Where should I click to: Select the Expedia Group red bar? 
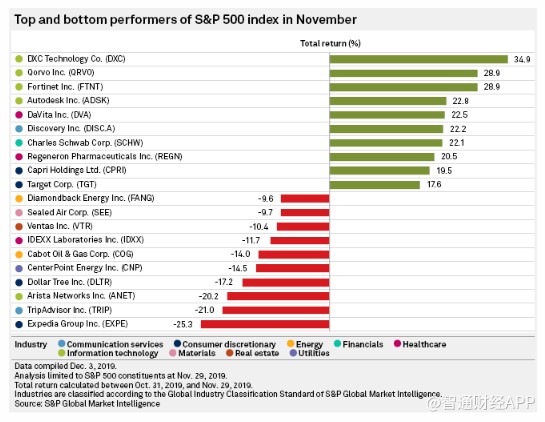265,324
